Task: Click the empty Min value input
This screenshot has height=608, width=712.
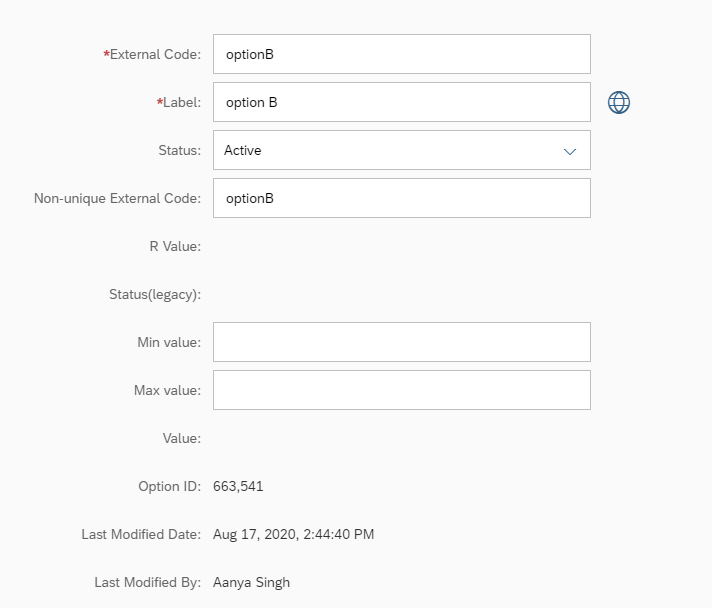Action: click(402, 342)
